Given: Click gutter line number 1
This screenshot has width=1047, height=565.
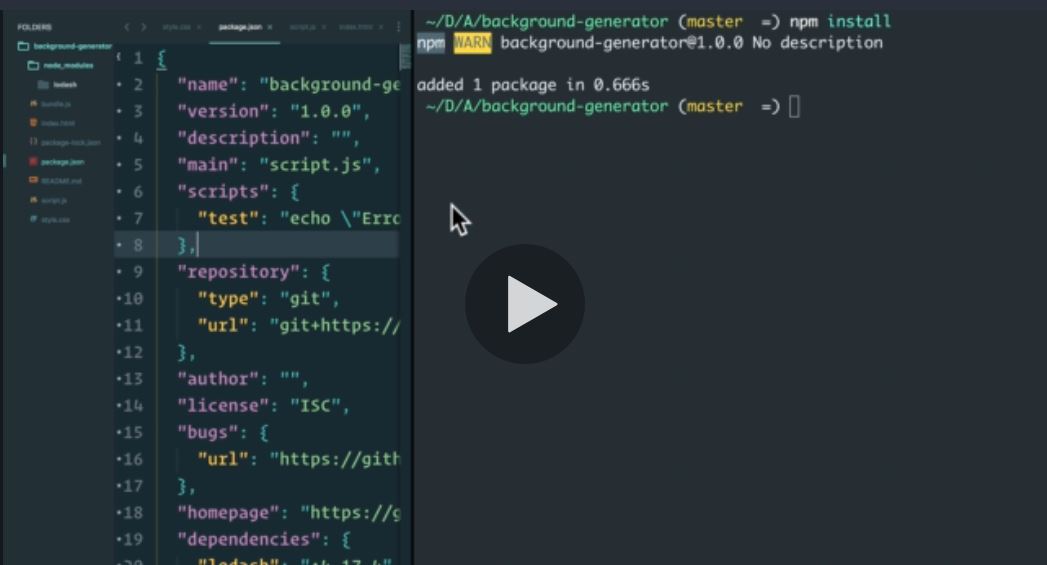Looking at the screenshot, I should pos(138,58).
